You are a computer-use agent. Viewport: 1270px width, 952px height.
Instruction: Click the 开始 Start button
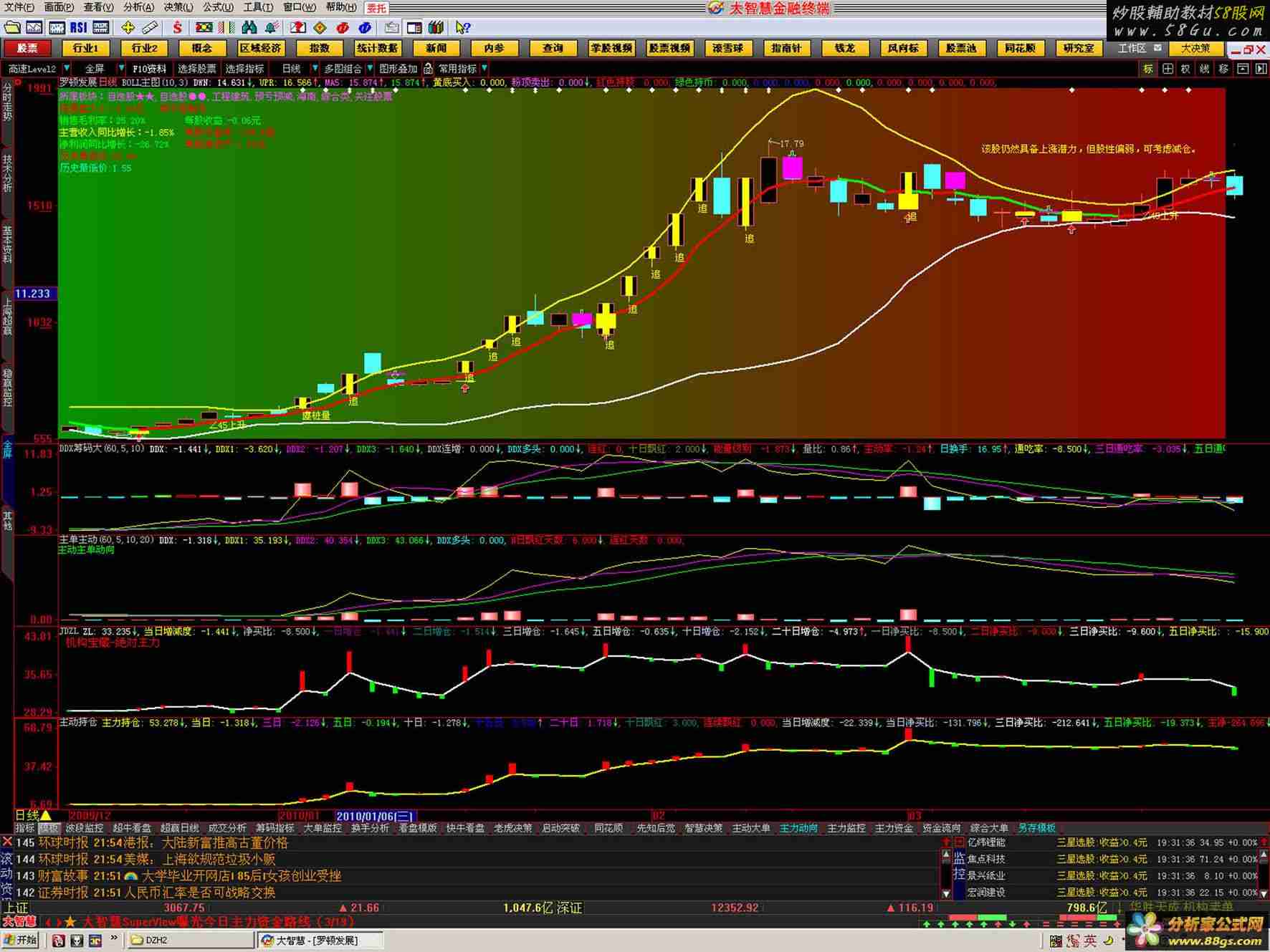[x=22, y=940]
